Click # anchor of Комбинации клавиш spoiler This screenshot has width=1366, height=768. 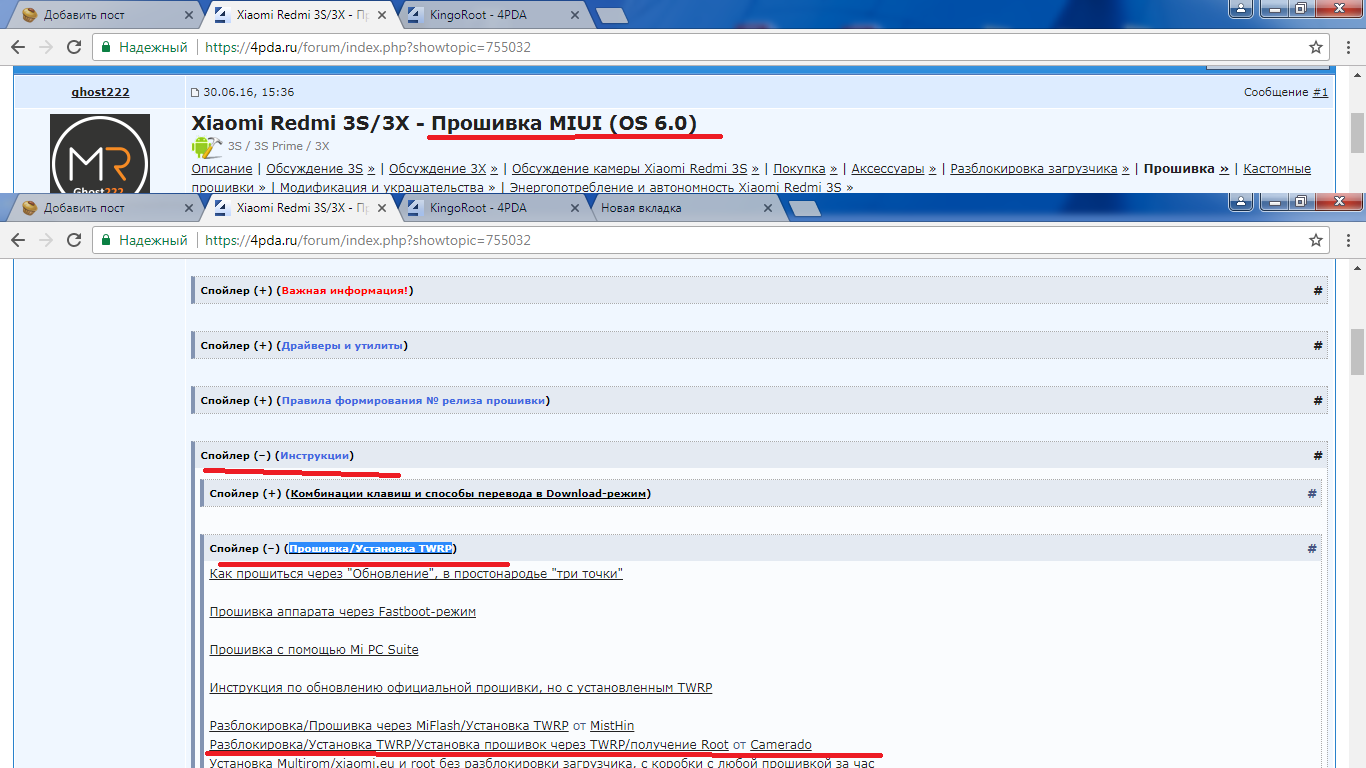pyautogui.click(x=1312, y=493)
